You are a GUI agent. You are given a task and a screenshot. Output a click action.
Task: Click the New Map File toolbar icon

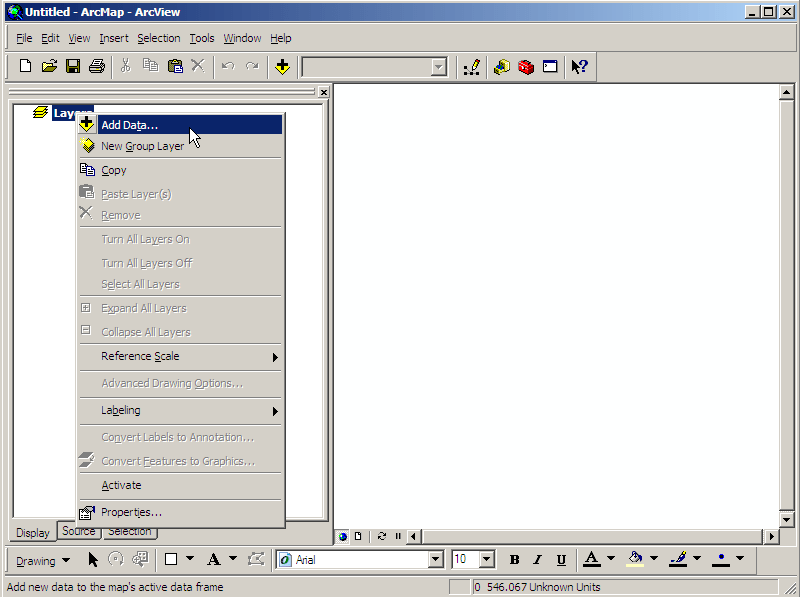pos(25,66)
